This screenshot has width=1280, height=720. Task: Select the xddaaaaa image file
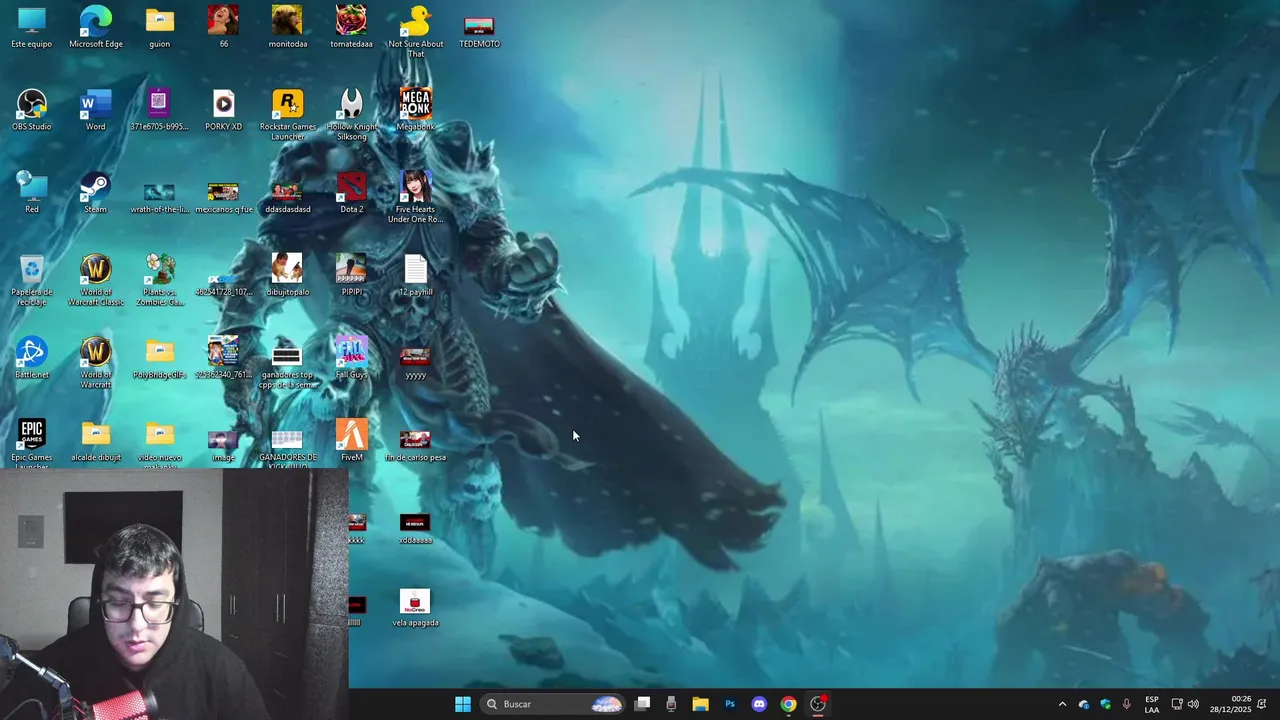click(x=415, y=529)
